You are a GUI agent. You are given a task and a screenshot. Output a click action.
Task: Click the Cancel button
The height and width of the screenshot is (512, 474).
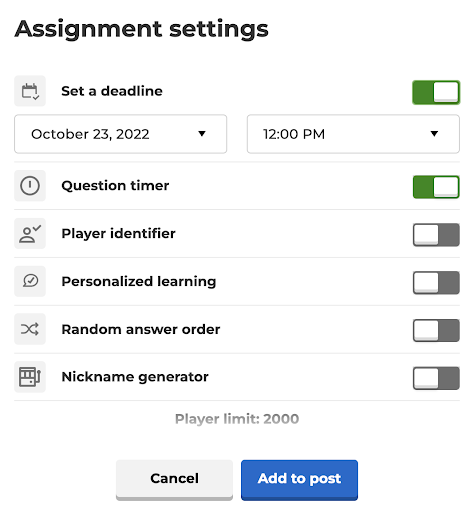tap(174, 480)
